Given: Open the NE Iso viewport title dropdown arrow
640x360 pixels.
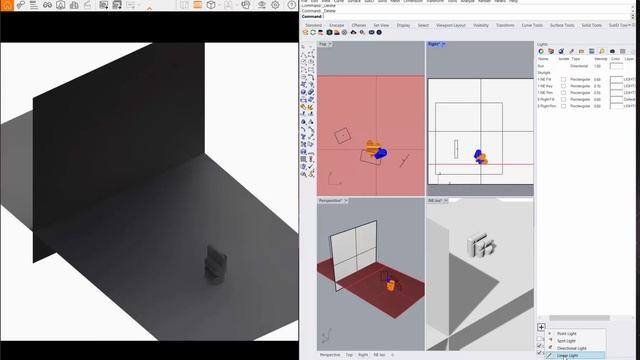Looking at the screenshot, I should (x=446, y=201).
